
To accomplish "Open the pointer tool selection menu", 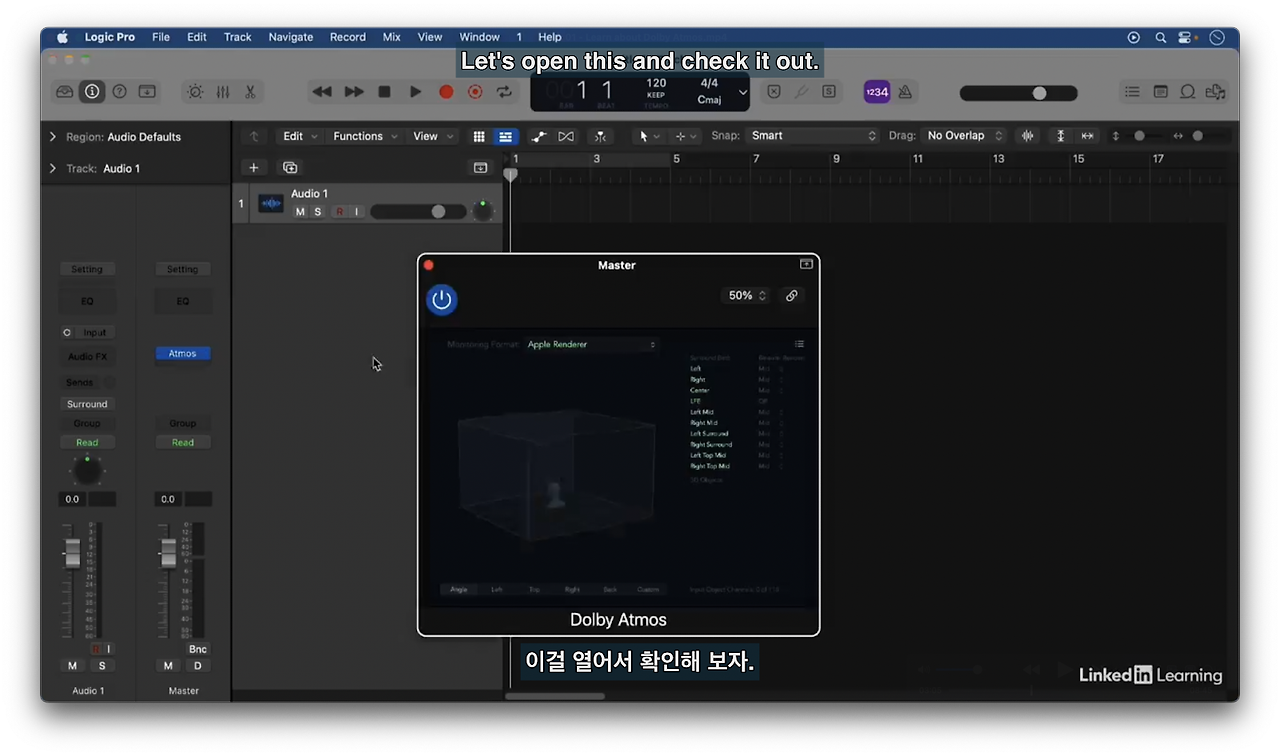I will click(x=649, y=136).
